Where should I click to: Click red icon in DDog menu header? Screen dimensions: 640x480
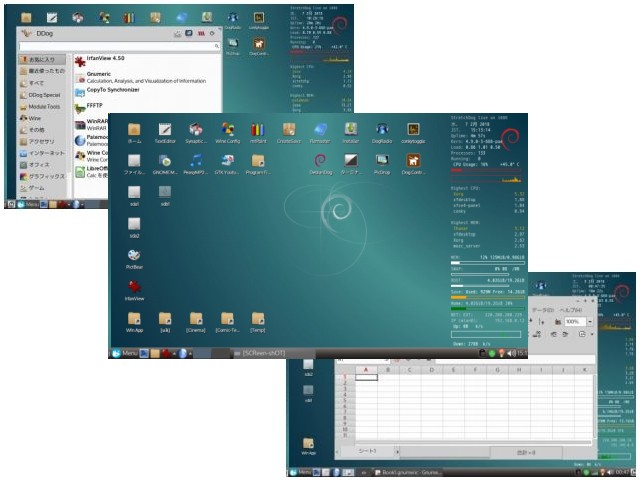(201, 33)
